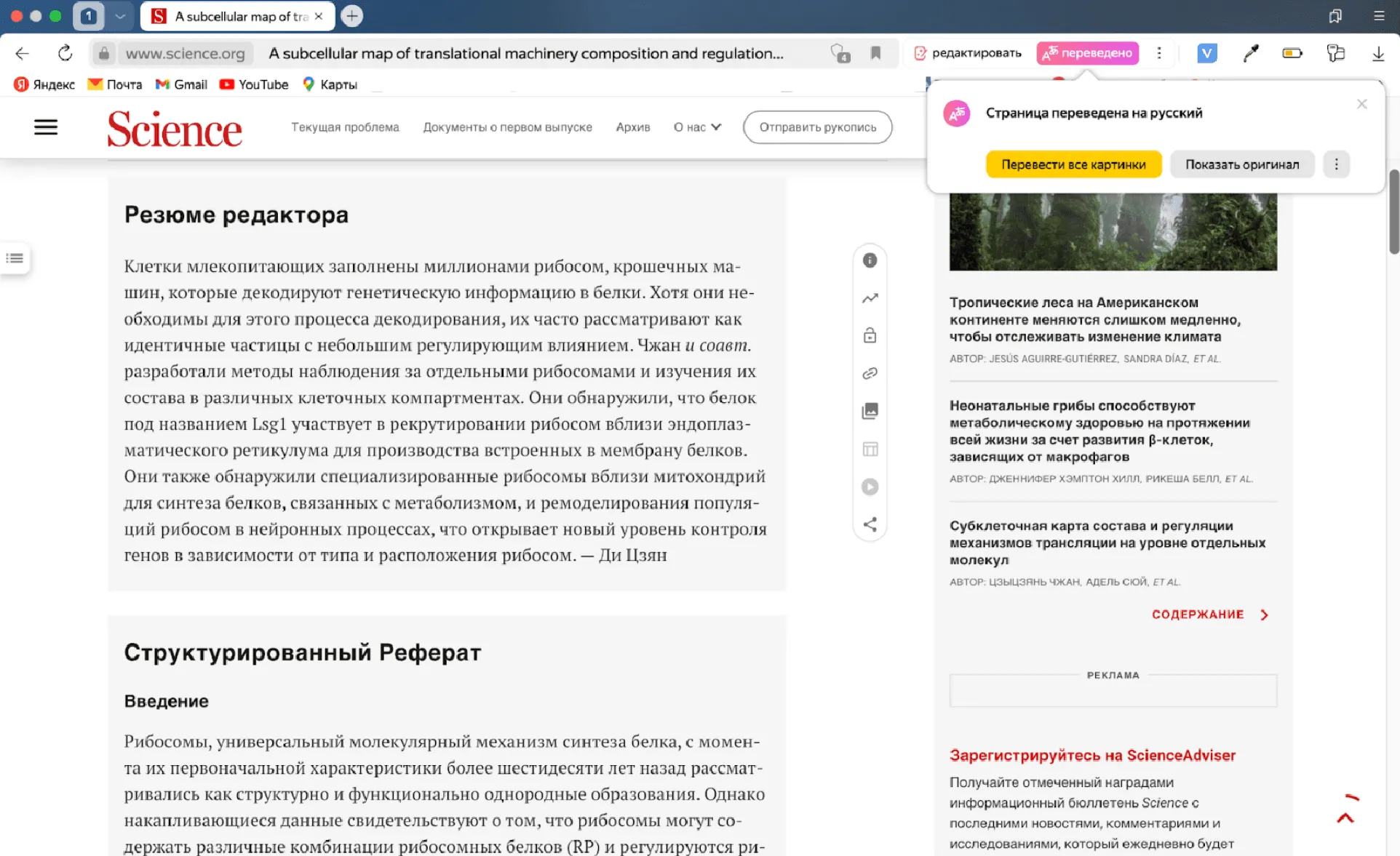Open the battery saver icon
1400x856 pixels.
pyautogui.click(x=1292, y=53)
